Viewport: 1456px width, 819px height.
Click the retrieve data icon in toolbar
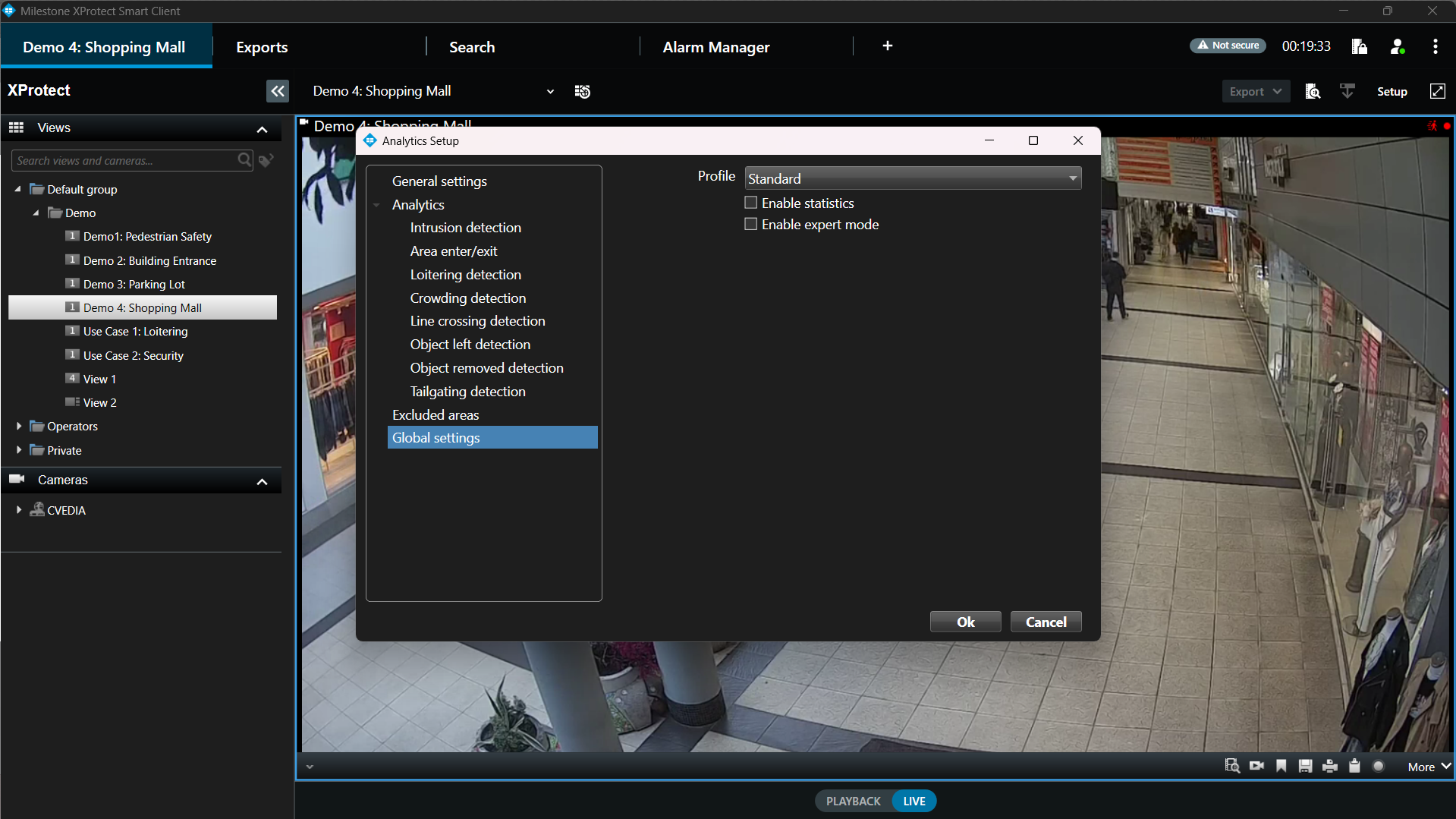tap(1348, 91)
